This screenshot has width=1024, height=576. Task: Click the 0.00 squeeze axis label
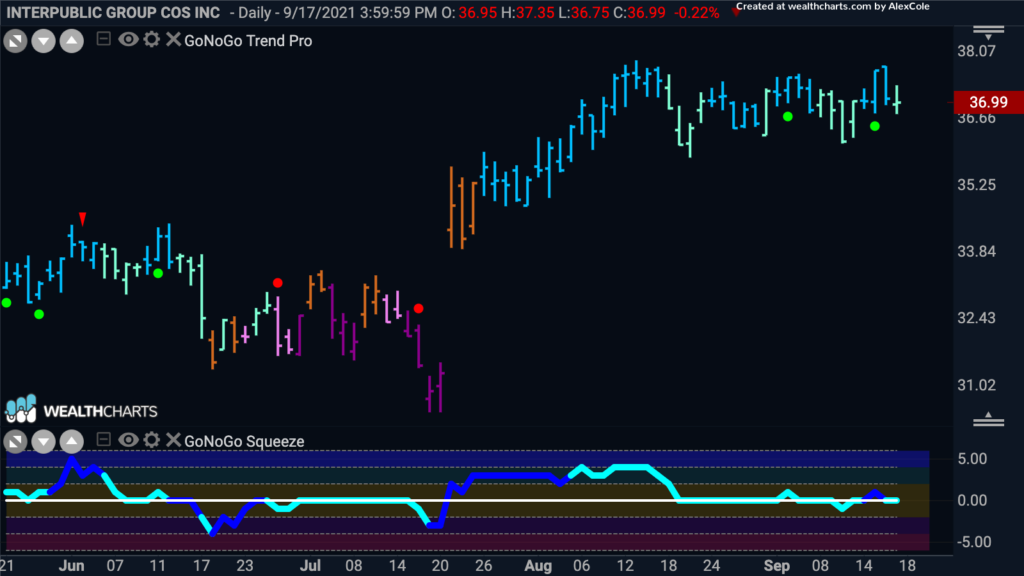tap(972, 501)
